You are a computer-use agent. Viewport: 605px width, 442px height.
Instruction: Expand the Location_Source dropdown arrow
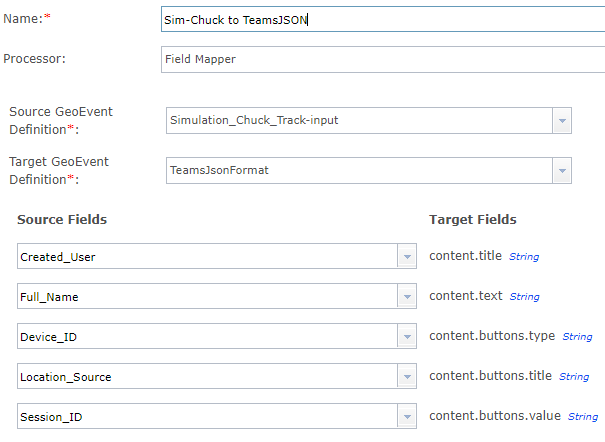pyautogui.click(x=407, y=377)
